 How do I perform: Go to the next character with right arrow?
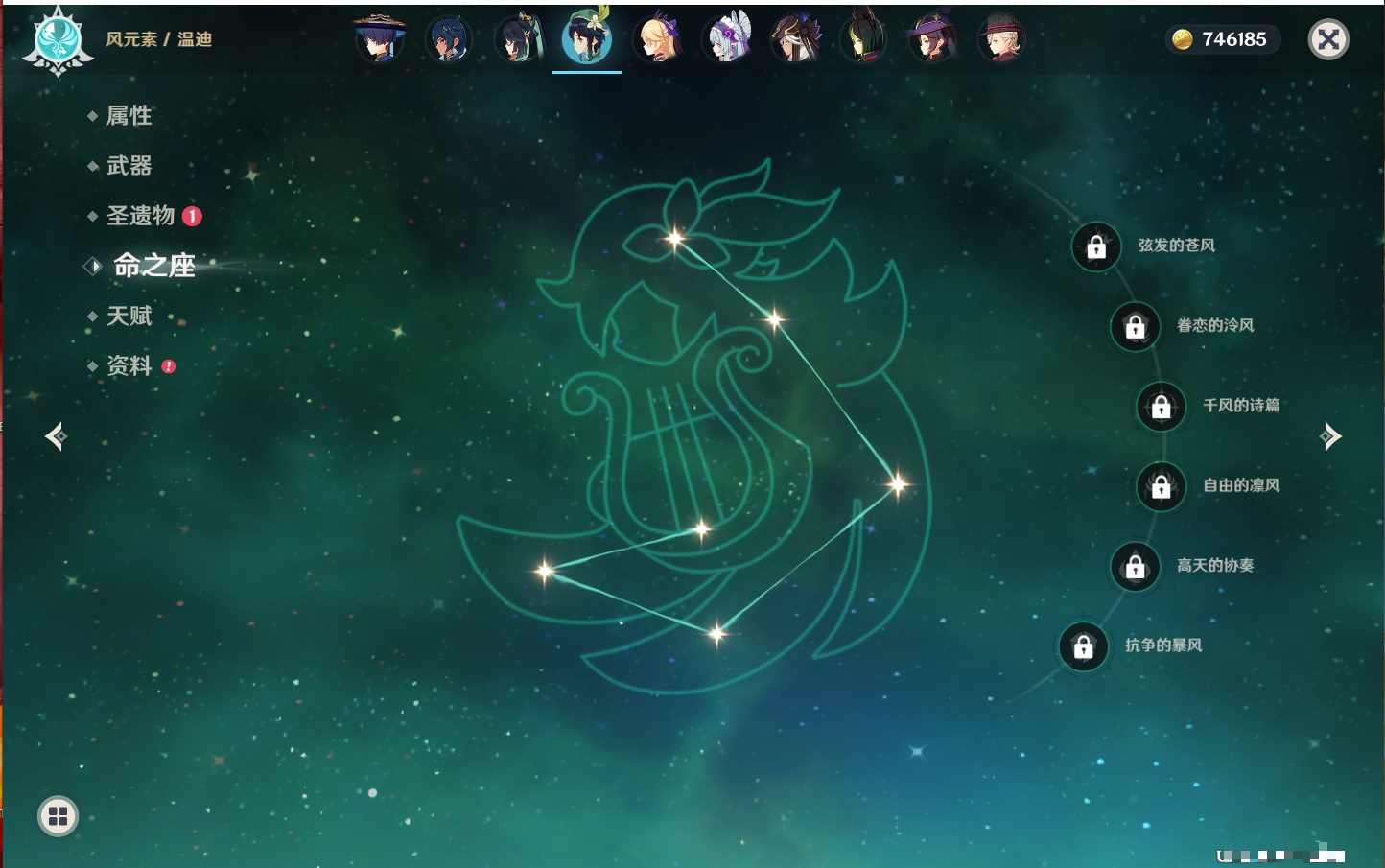(x=1330, y=436)
